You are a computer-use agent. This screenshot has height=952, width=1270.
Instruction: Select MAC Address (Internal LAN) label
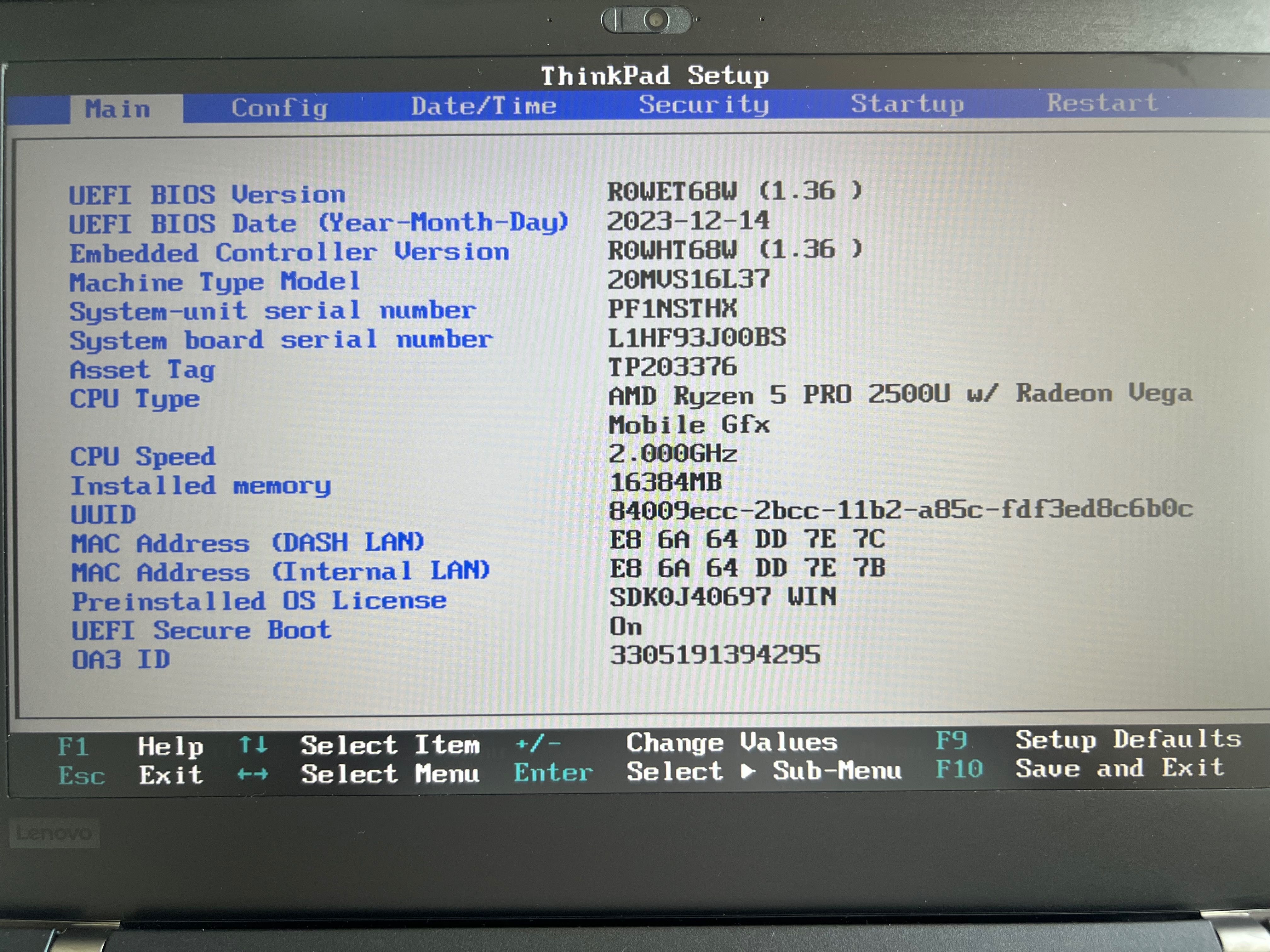(x=281, y=572)
